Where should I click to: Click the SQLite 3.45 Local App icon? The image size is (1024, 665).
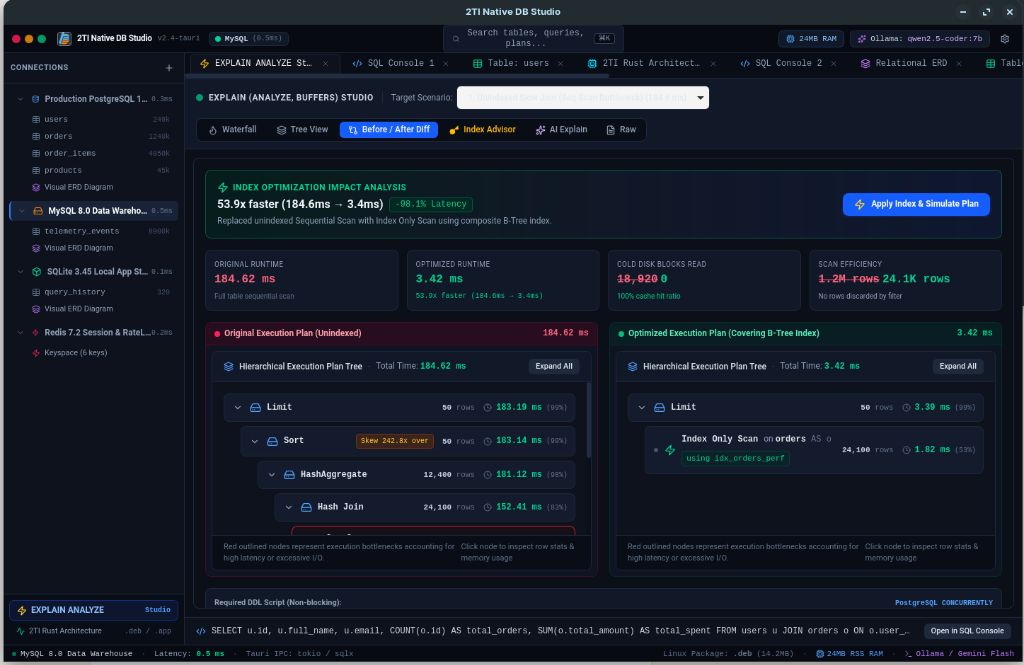[37, 272]
